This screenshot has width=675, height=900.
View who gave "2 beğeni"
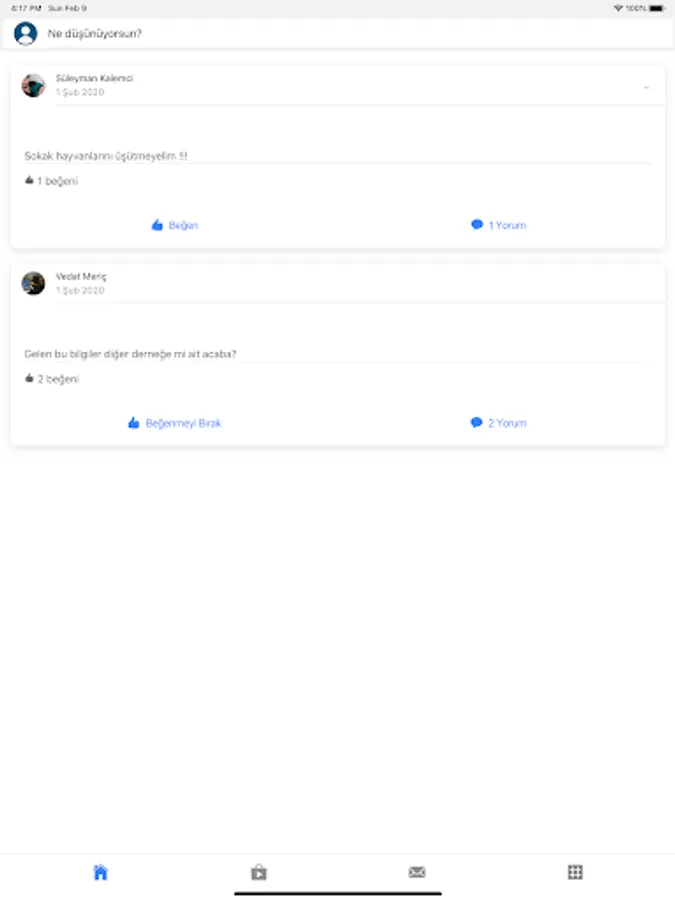coord(51,379)
